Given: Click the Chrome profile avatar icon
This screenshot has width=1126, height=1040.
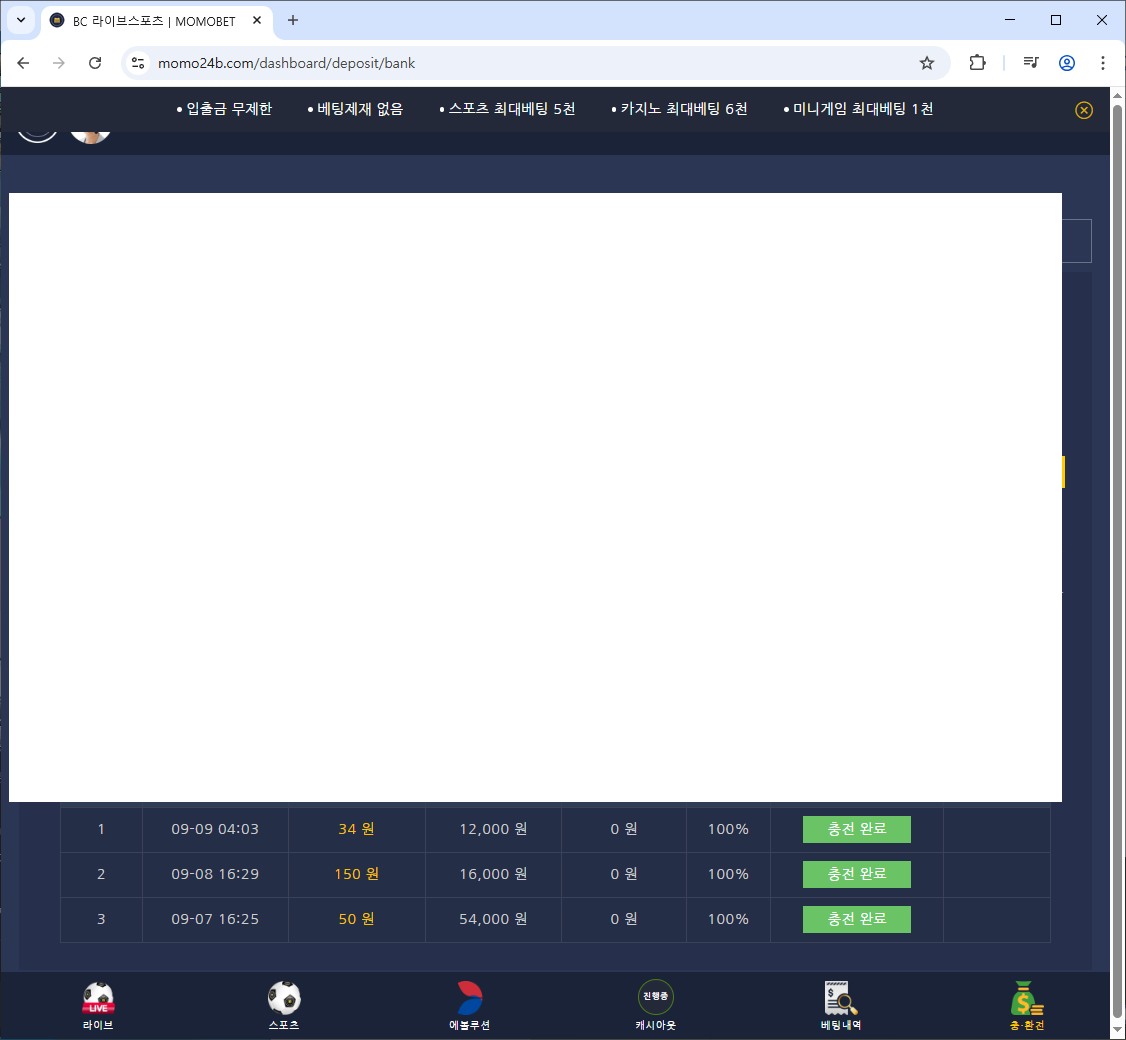Looking at the screenshot, I should pyautogui.click(x=1067, y=63).
